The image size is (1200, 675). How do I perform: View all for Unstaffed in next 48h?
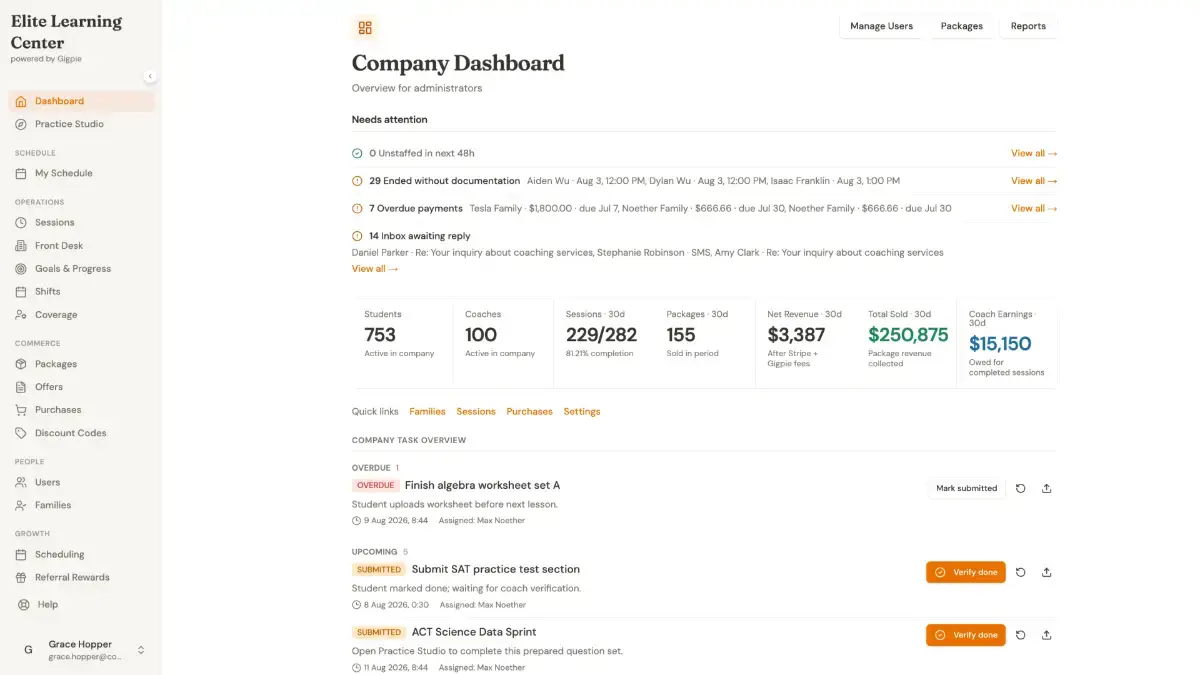click(x=1034, y=153)
